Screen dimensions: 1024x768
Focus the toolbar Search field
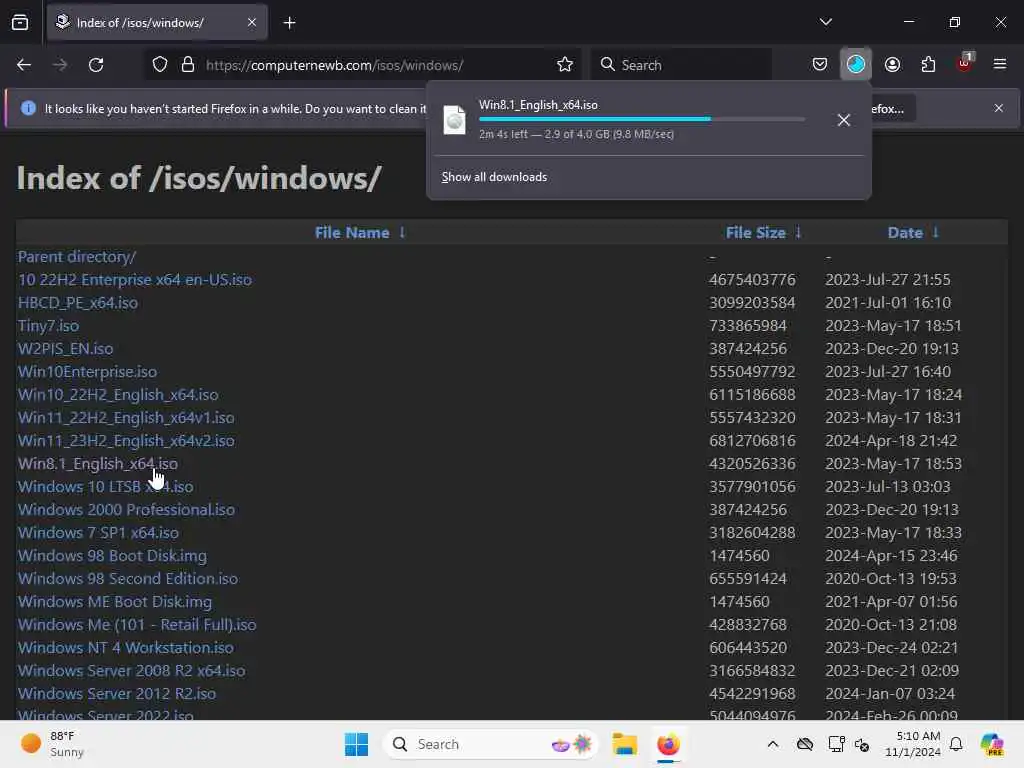point(681,65)
